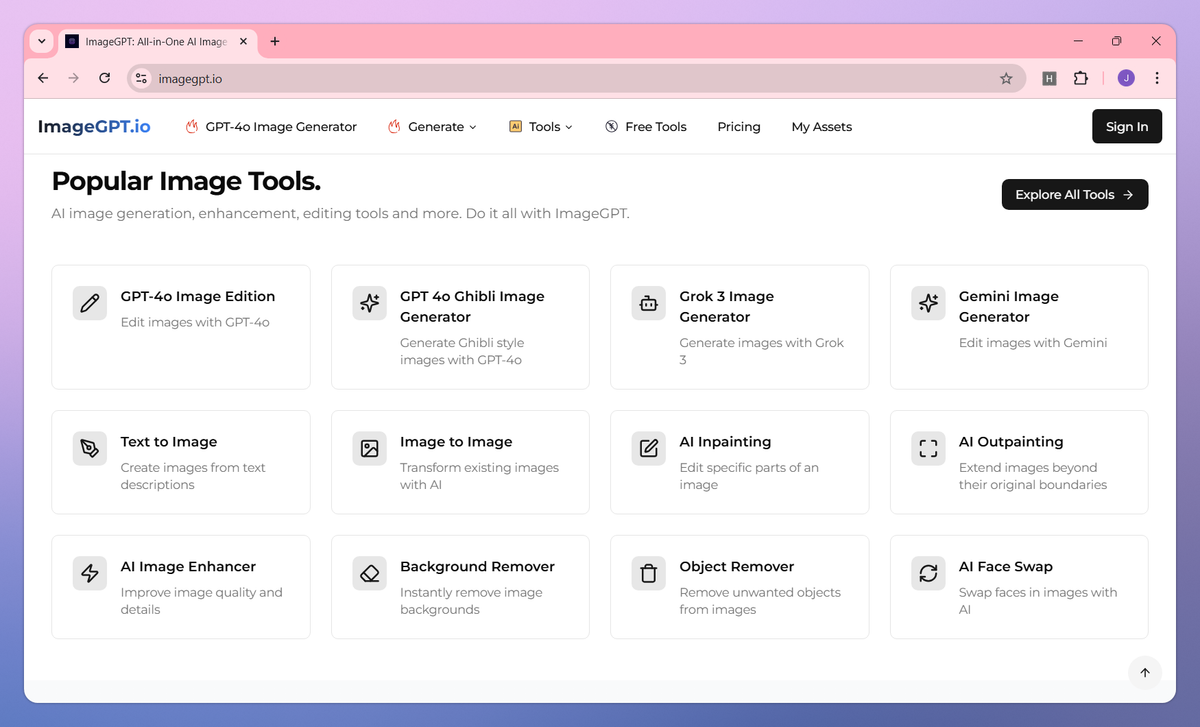The height and width of the screenshot is (727, 1200).
Task: Go to My Assets
Action: point(821,127)
